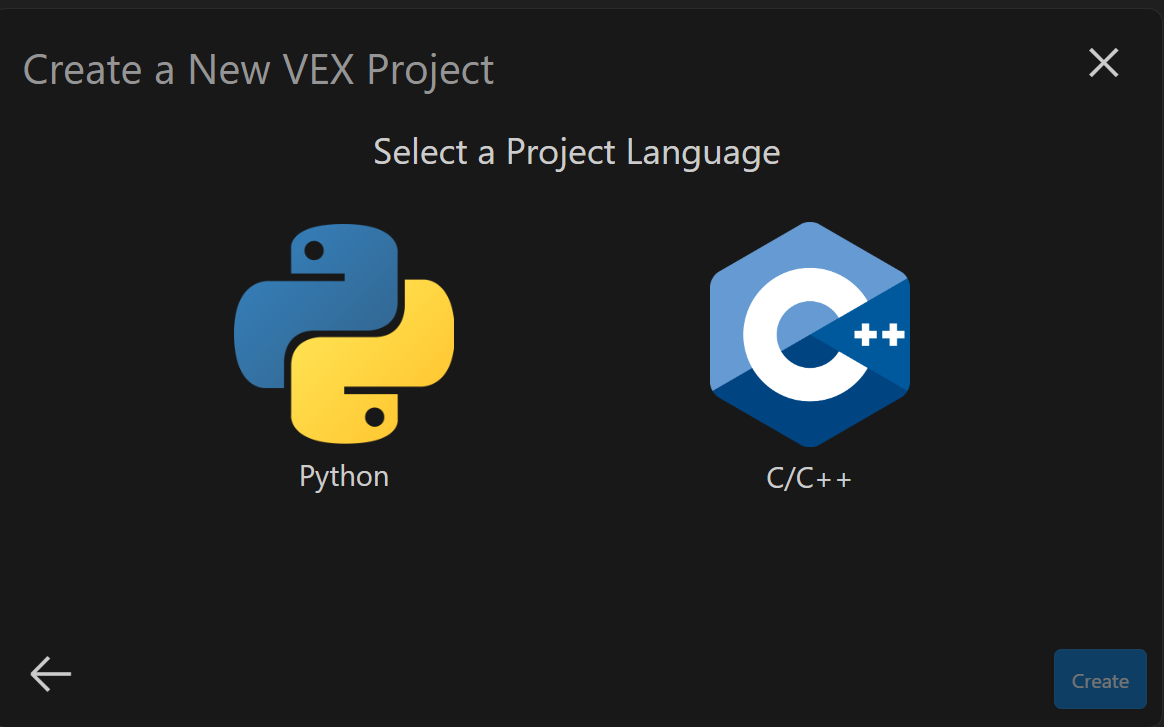Click the Create a New VEX Project title
Image resolution: width=1164 pixels, height=727 pixels.
point(258,68)
